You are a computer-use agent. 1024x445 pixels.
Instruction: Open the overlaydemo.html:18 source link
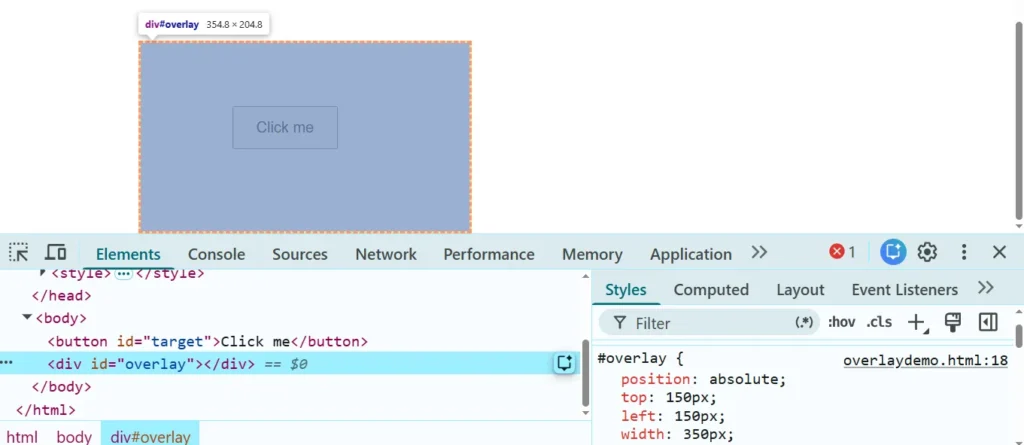(925, 361)
